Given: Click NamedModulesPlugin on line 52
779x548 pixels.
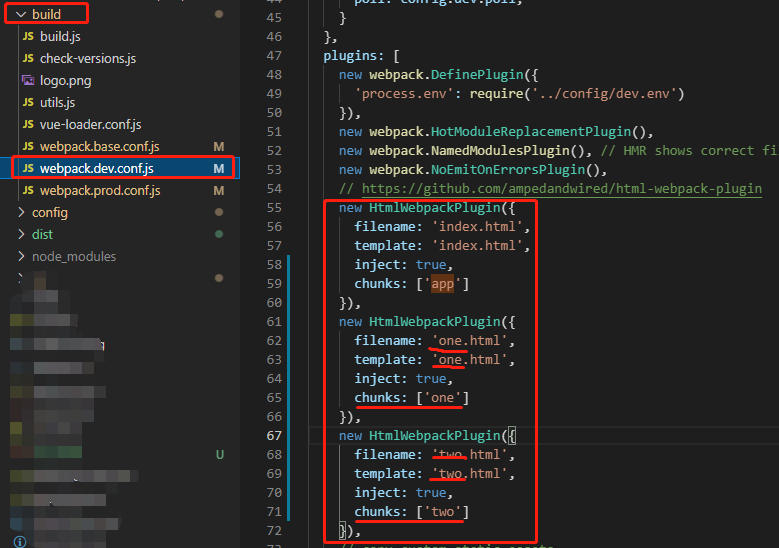Looking at the screenshot, I should point(500,151).
